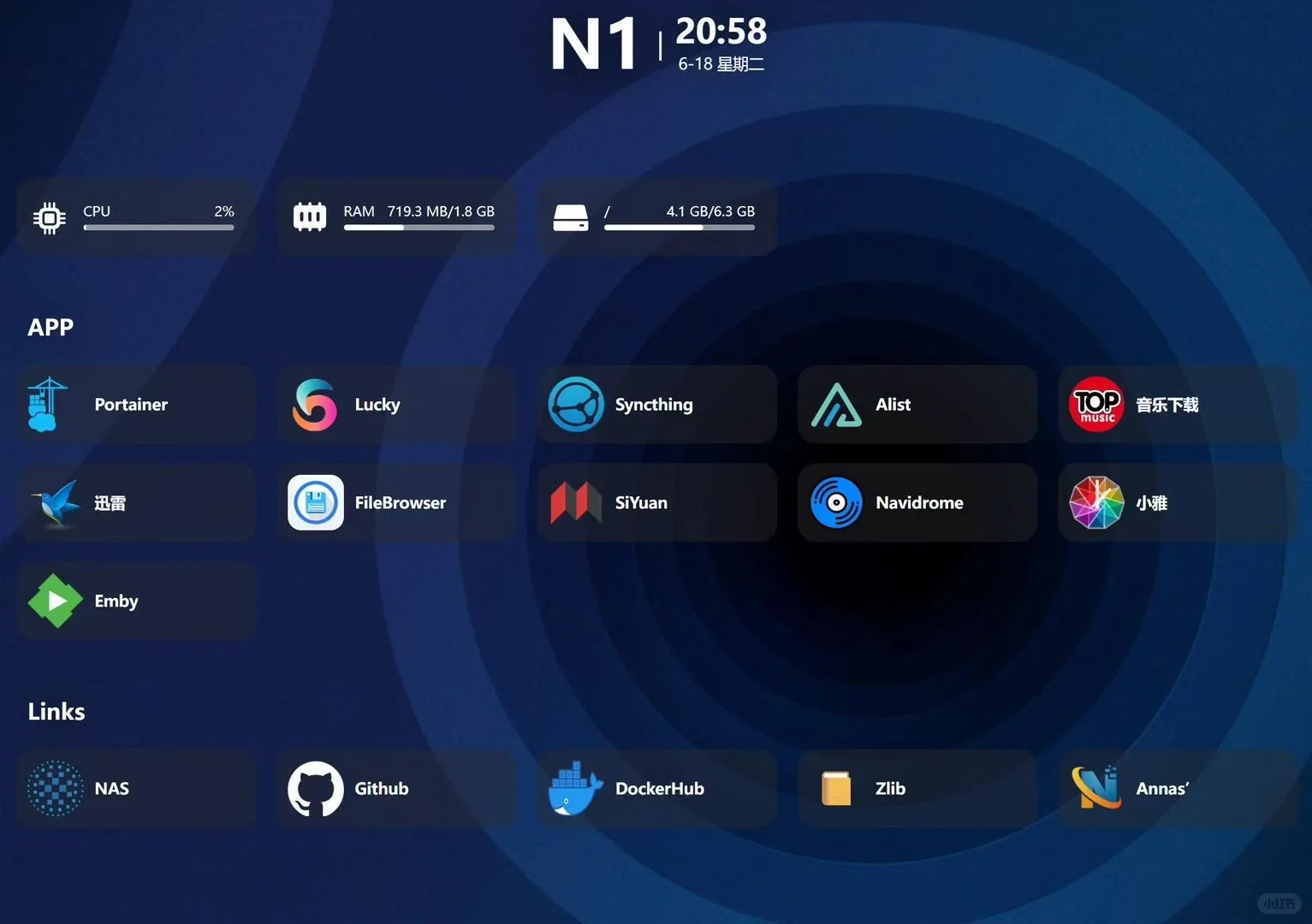Click the RAM memory module icon
1312x924 pixels.
pyautogui.click(x=310, y=217)
